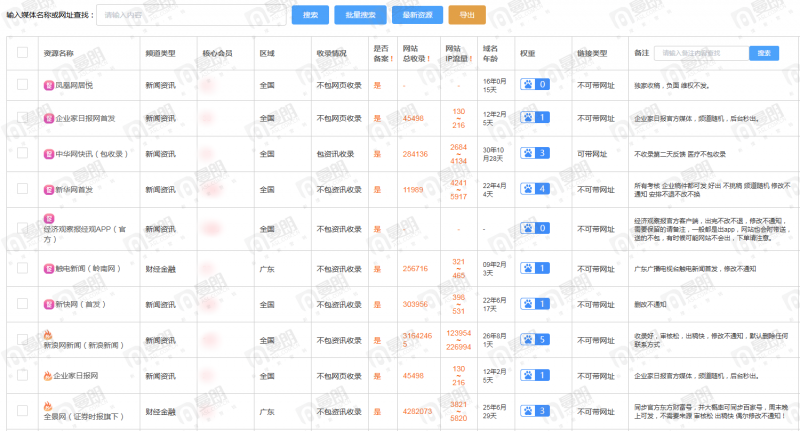
Task: Click the weight badge 1 in 新快网 row
Action: 535,303
